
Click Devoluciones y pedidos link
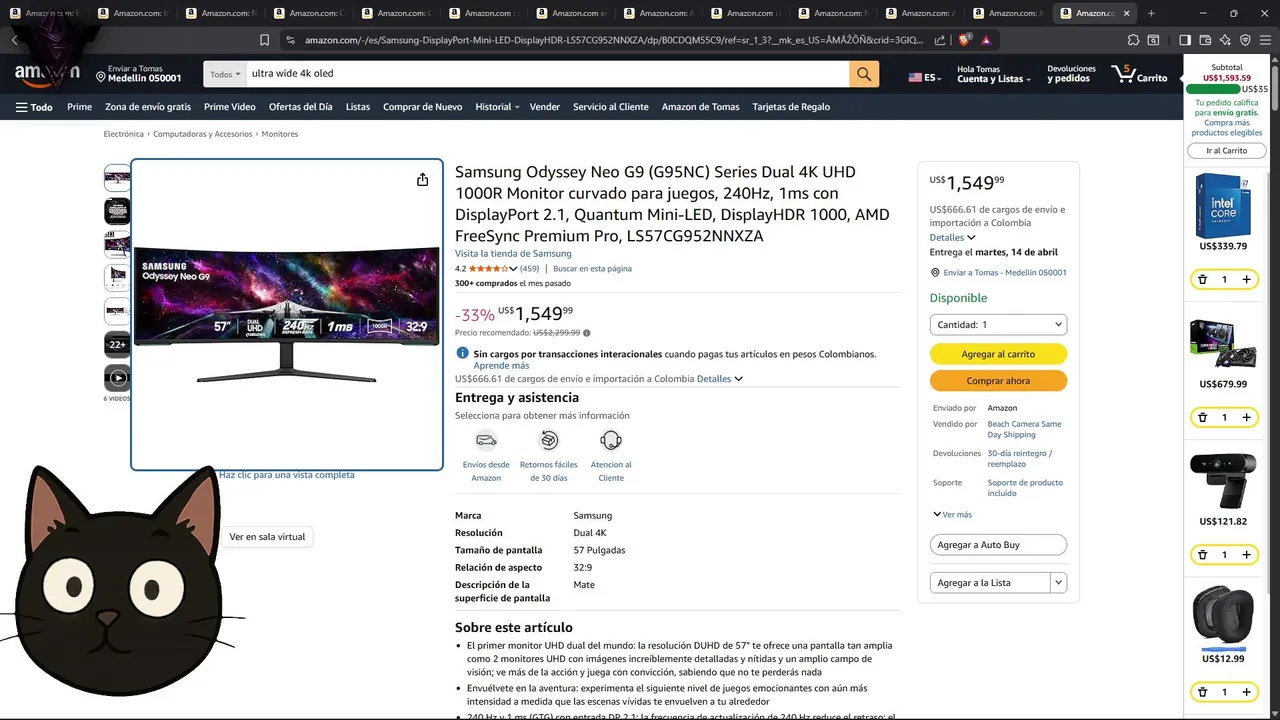pyautogui.click(x=1071, y=74)
